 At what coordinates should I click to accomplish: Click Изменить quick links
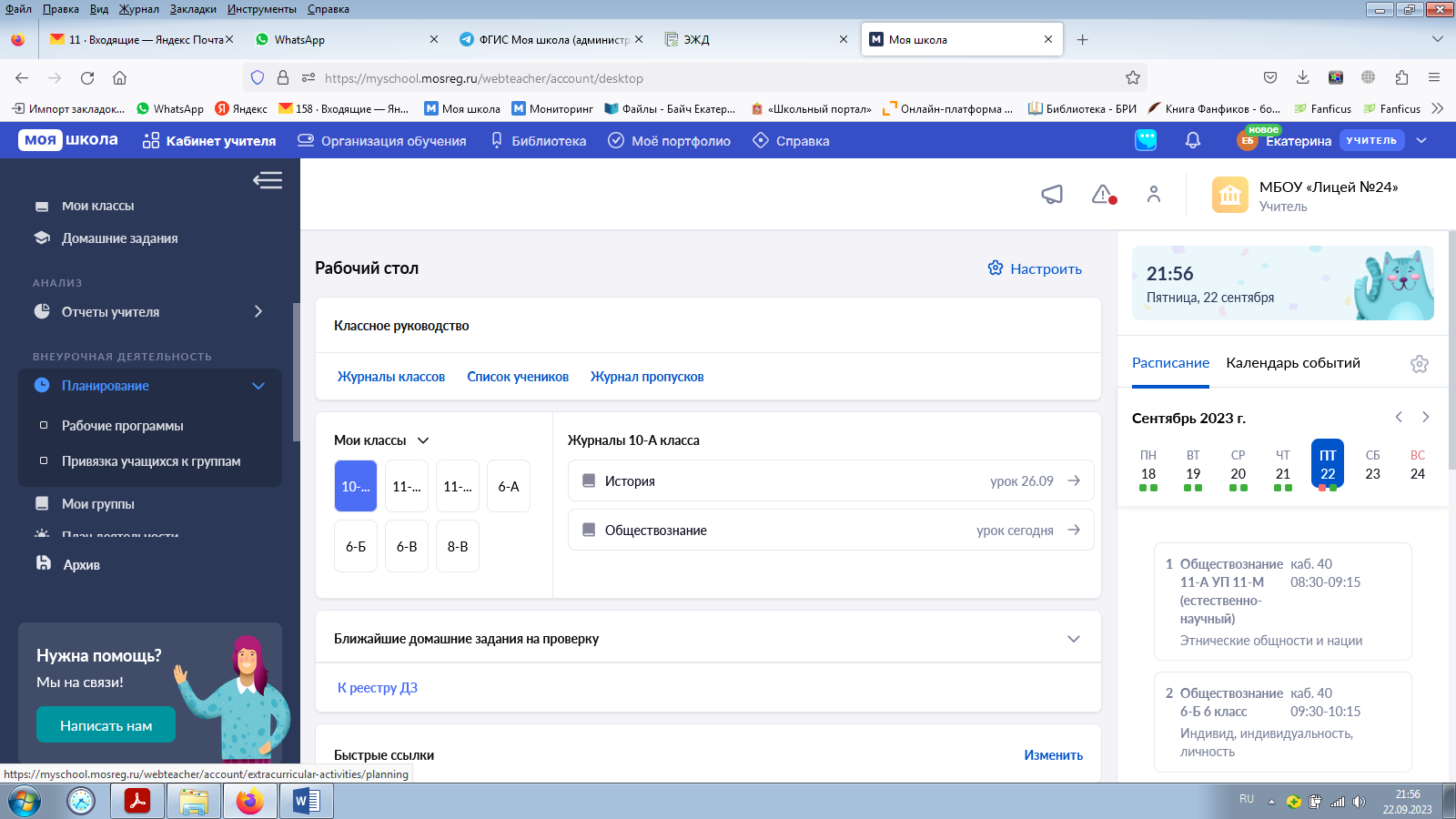point(1053,755)
